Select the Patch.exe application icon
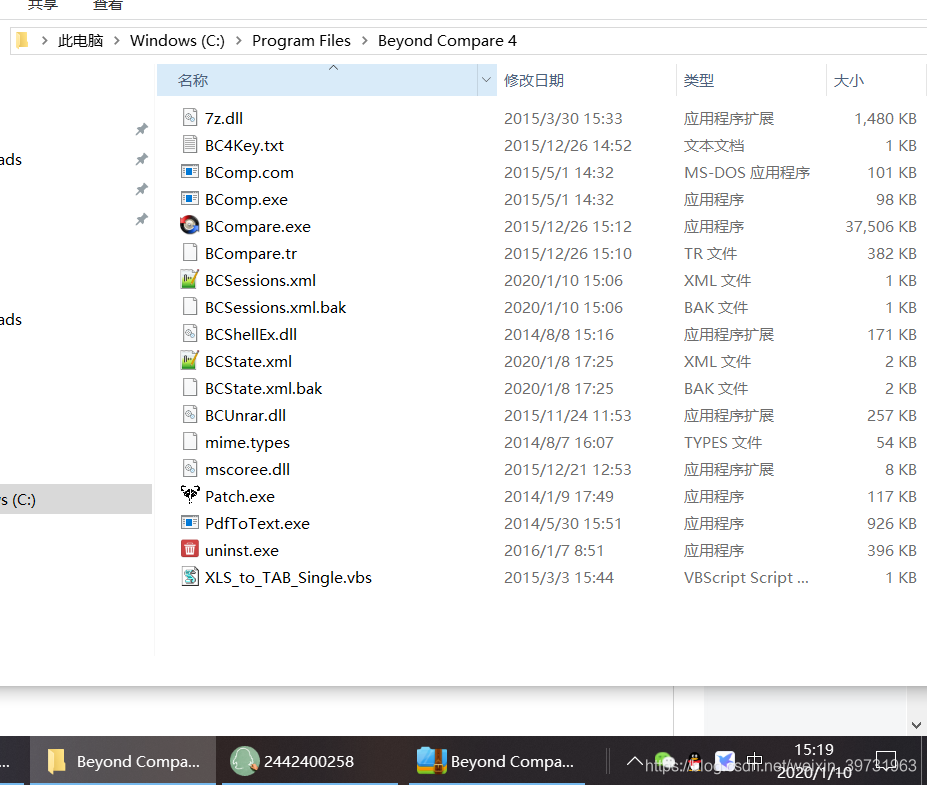Screen dimensions: 927x785 point(190,495)
